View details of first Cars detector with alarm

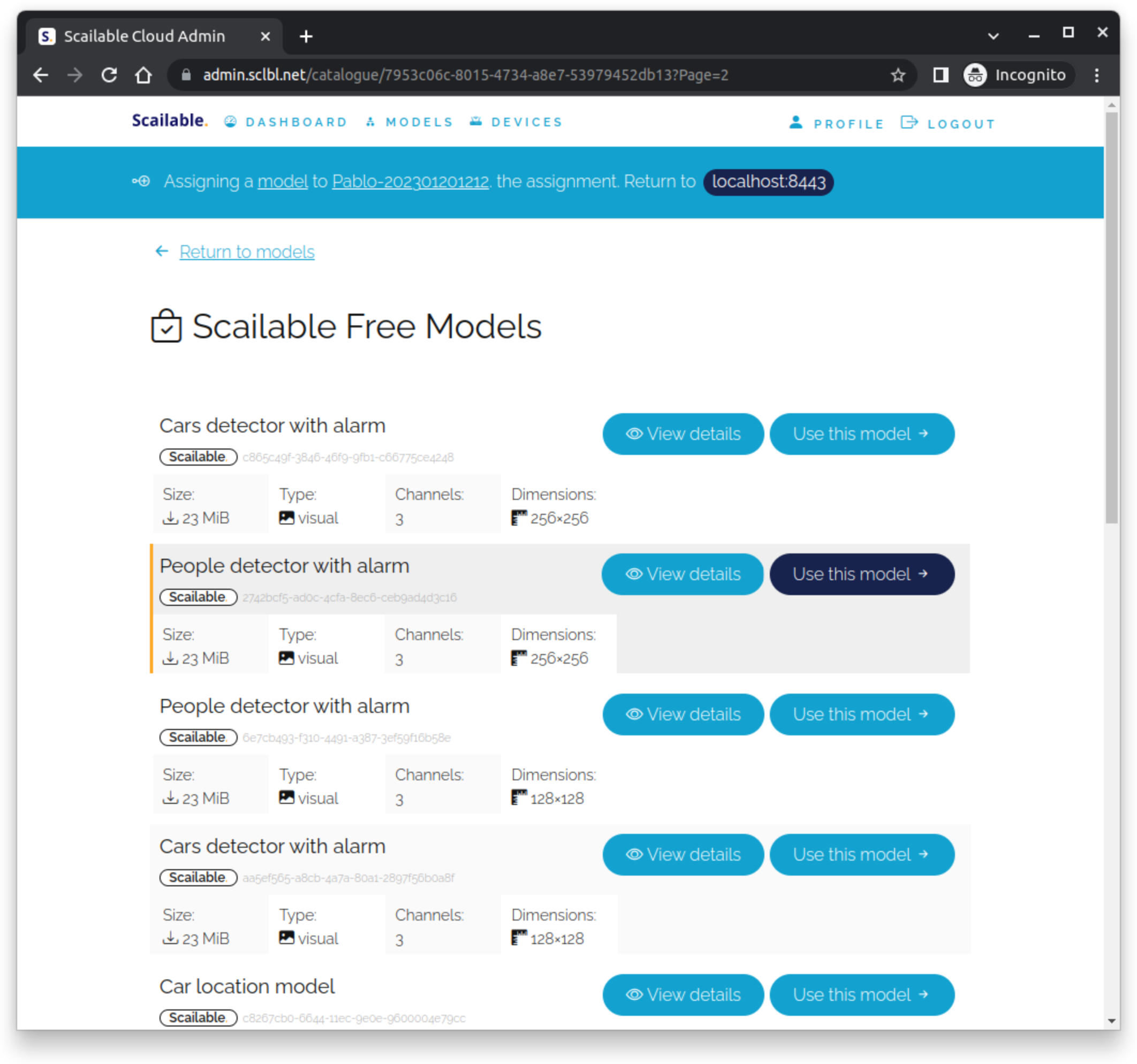click(683, 434)
